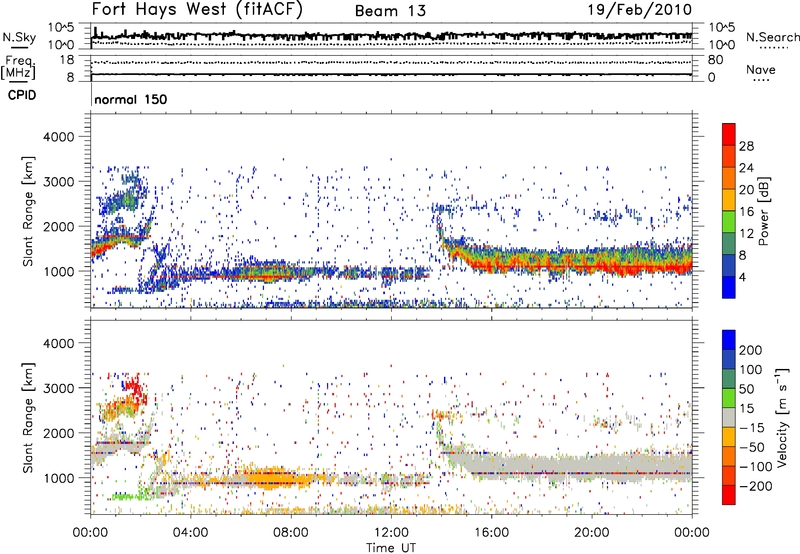Click the date "19/Feb/2010"
The image size is (800, 554).
[640, 9]
